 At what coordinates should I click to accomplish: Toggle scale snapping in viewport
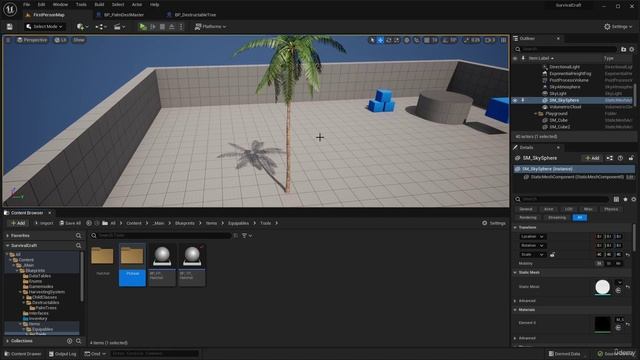pos(467,40)
